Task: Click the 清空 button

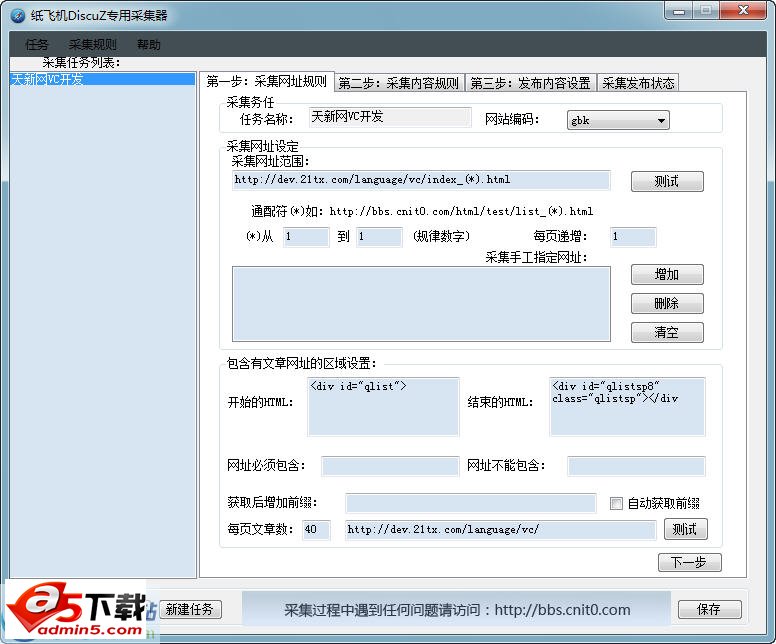Action: click(x=667, y=332)
